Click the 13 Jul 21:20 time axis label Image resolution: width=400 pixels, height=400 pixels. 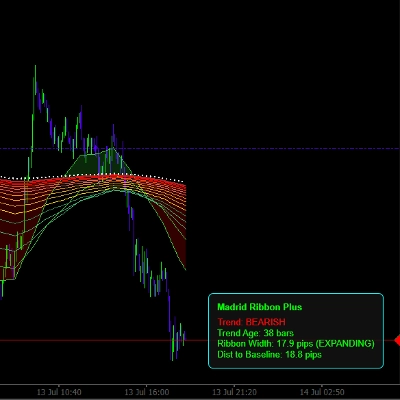click(x=234, y=392)
